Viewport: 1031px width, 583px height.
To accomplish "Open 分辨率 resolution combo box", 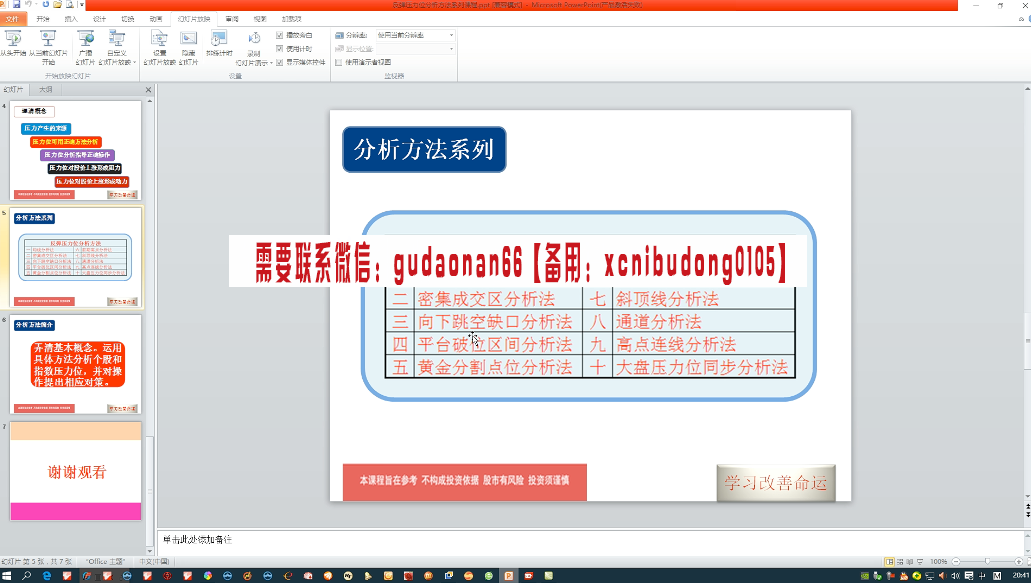I will tap(412, 35).
